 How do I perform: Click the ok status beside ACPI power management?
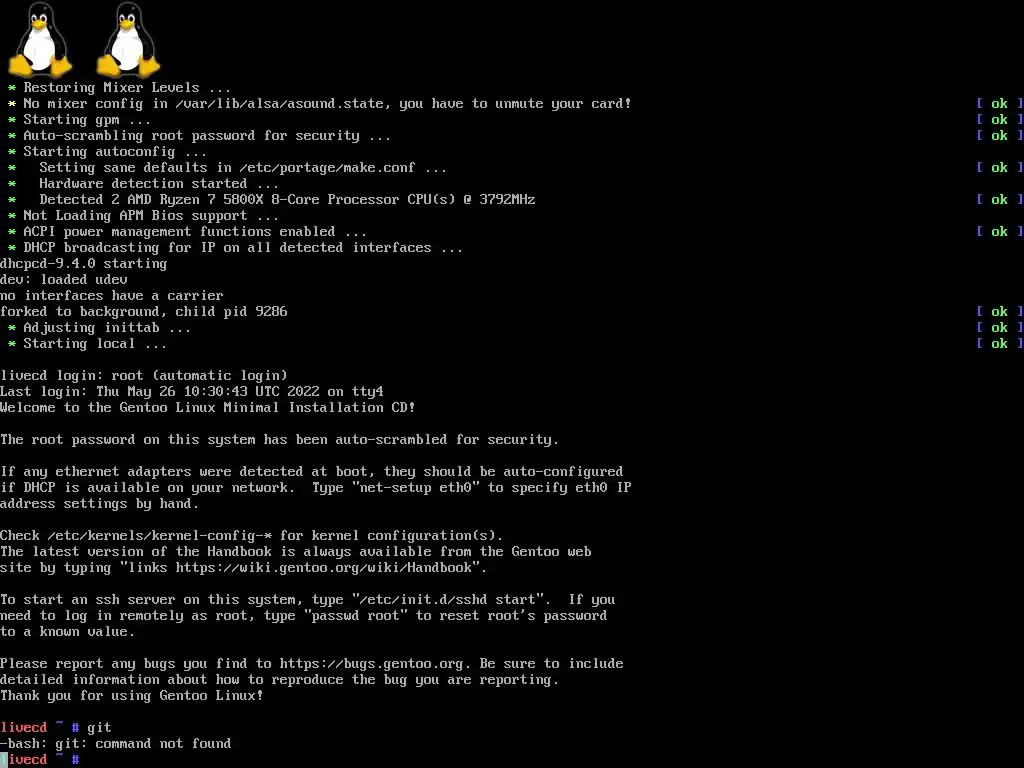click(999, 232)
